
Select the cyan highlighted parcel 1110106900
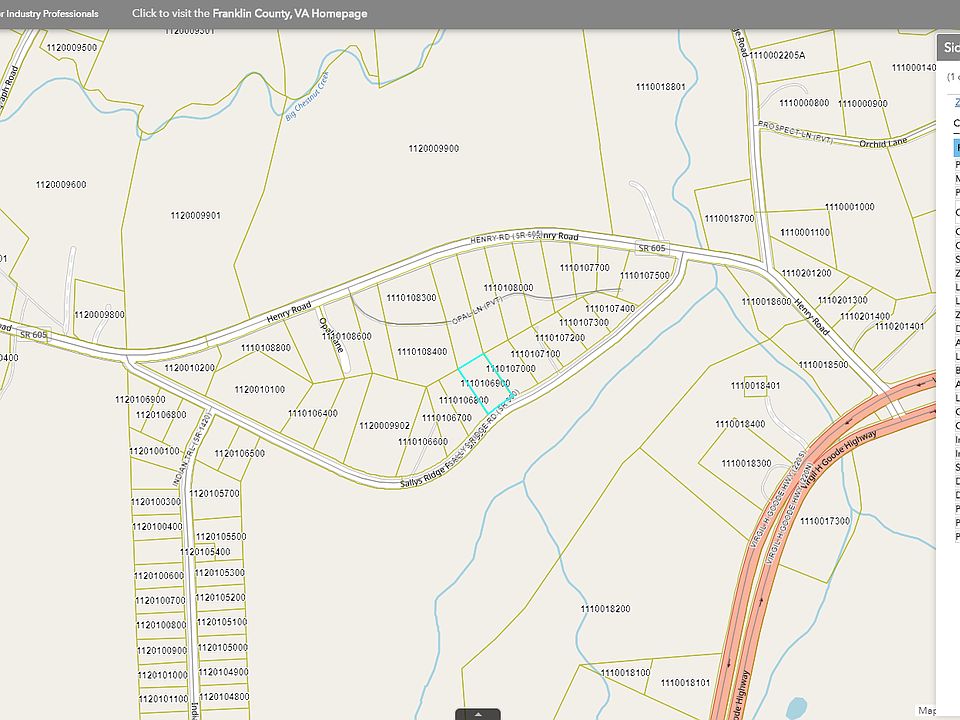pyautogui.click(x=484, y=383)
